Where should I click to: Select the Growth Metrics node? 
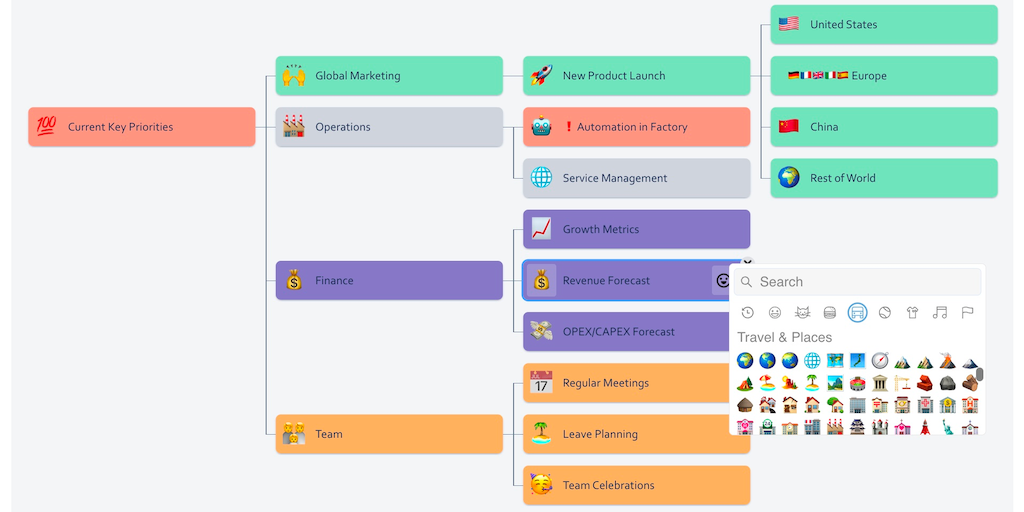(636, 229)
